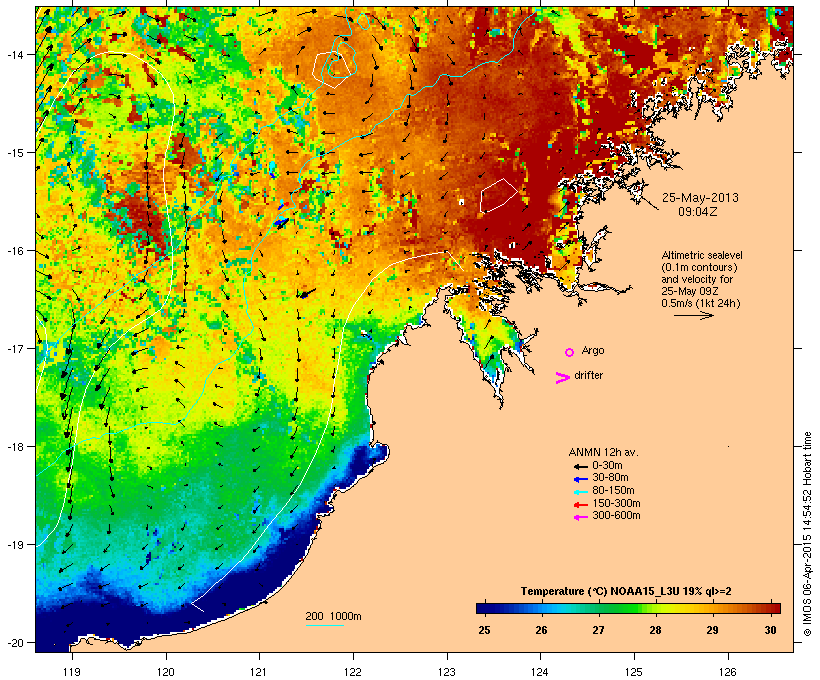This screenshot has height=680, width=820.
Task: Click the cyan 200 1000m isobath legend line
Action: click(x=324, y=625)
